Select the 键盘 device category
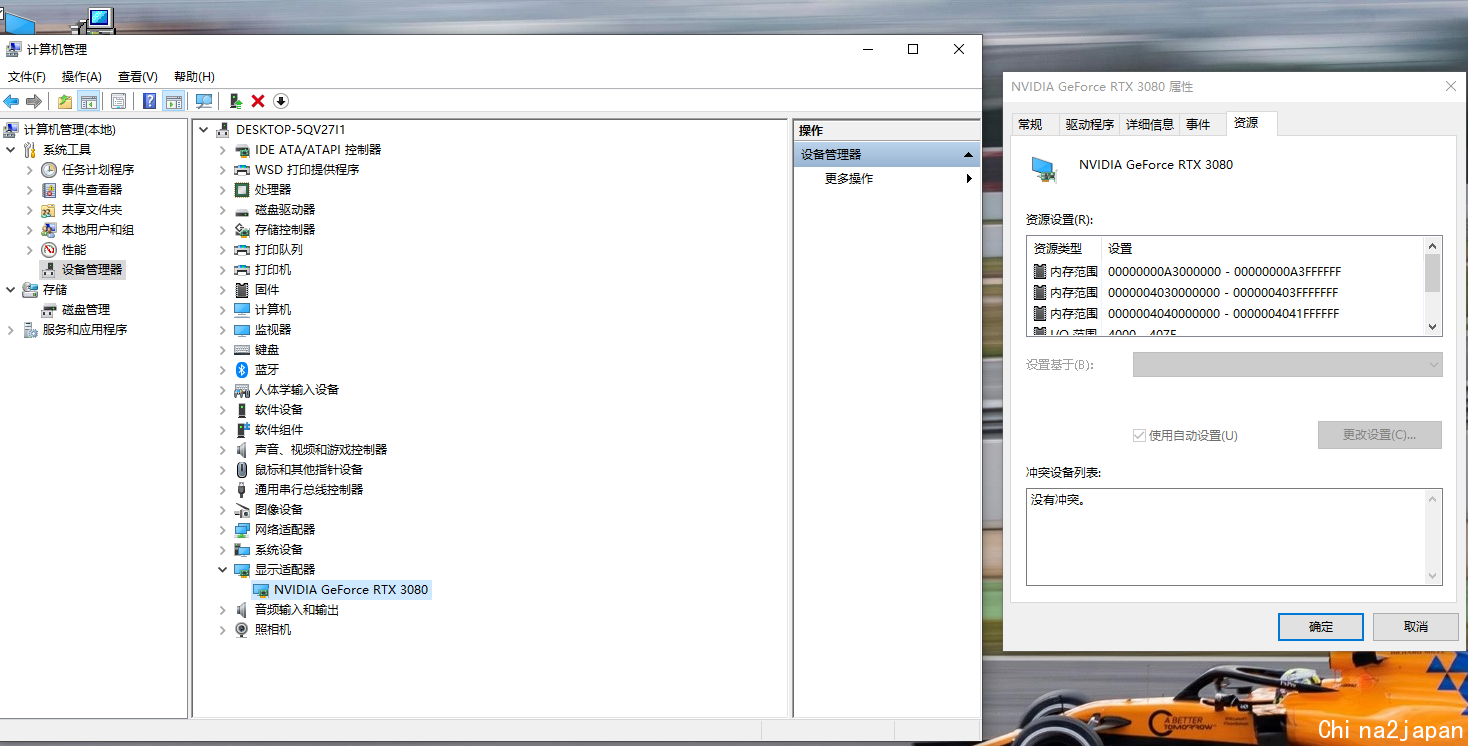Viewport: 1468px width, 746px height. 267,350
